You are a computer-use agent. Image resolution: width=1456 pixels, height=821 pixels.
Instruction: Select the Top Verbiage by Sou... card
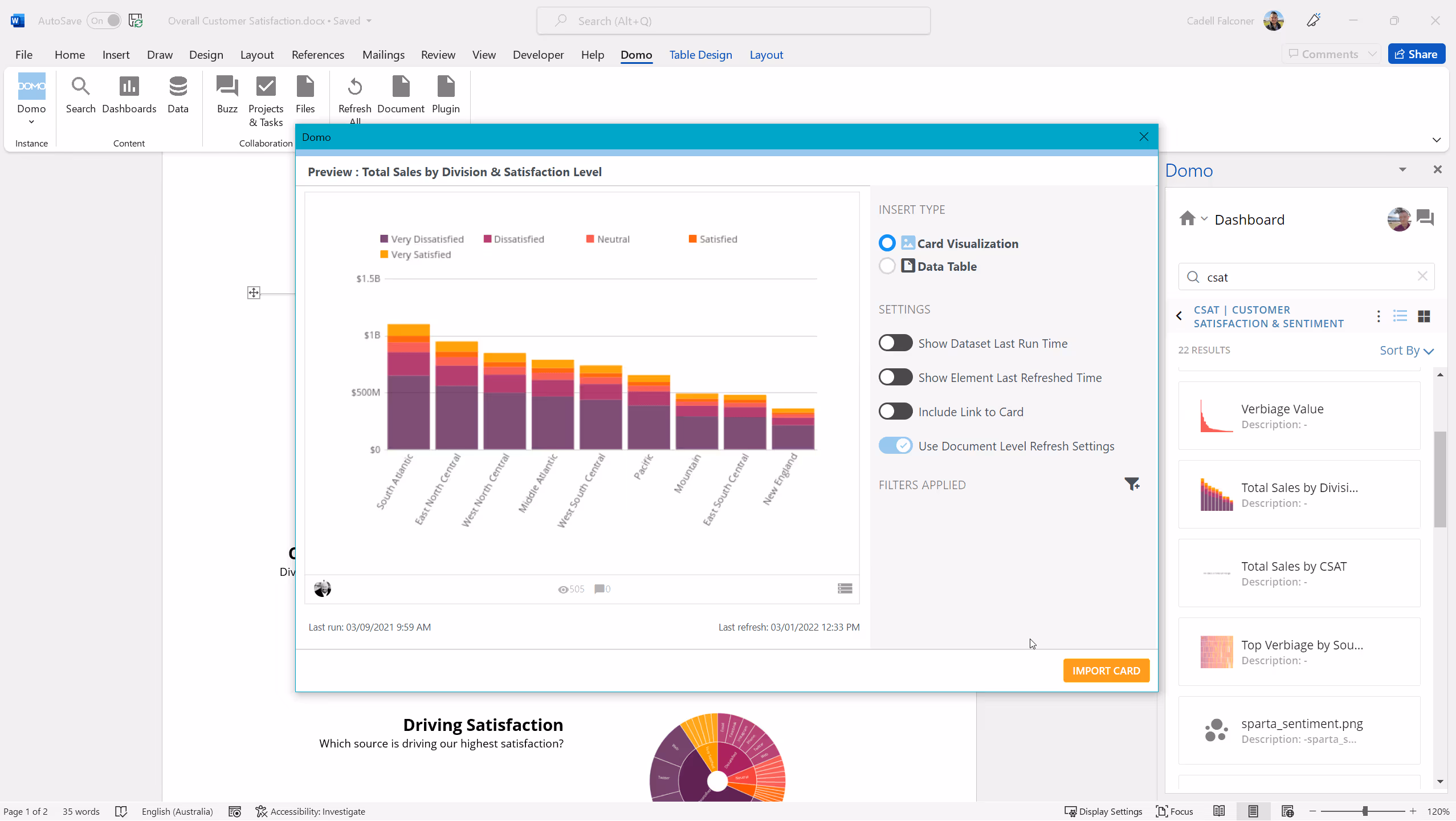[1299, 652]
